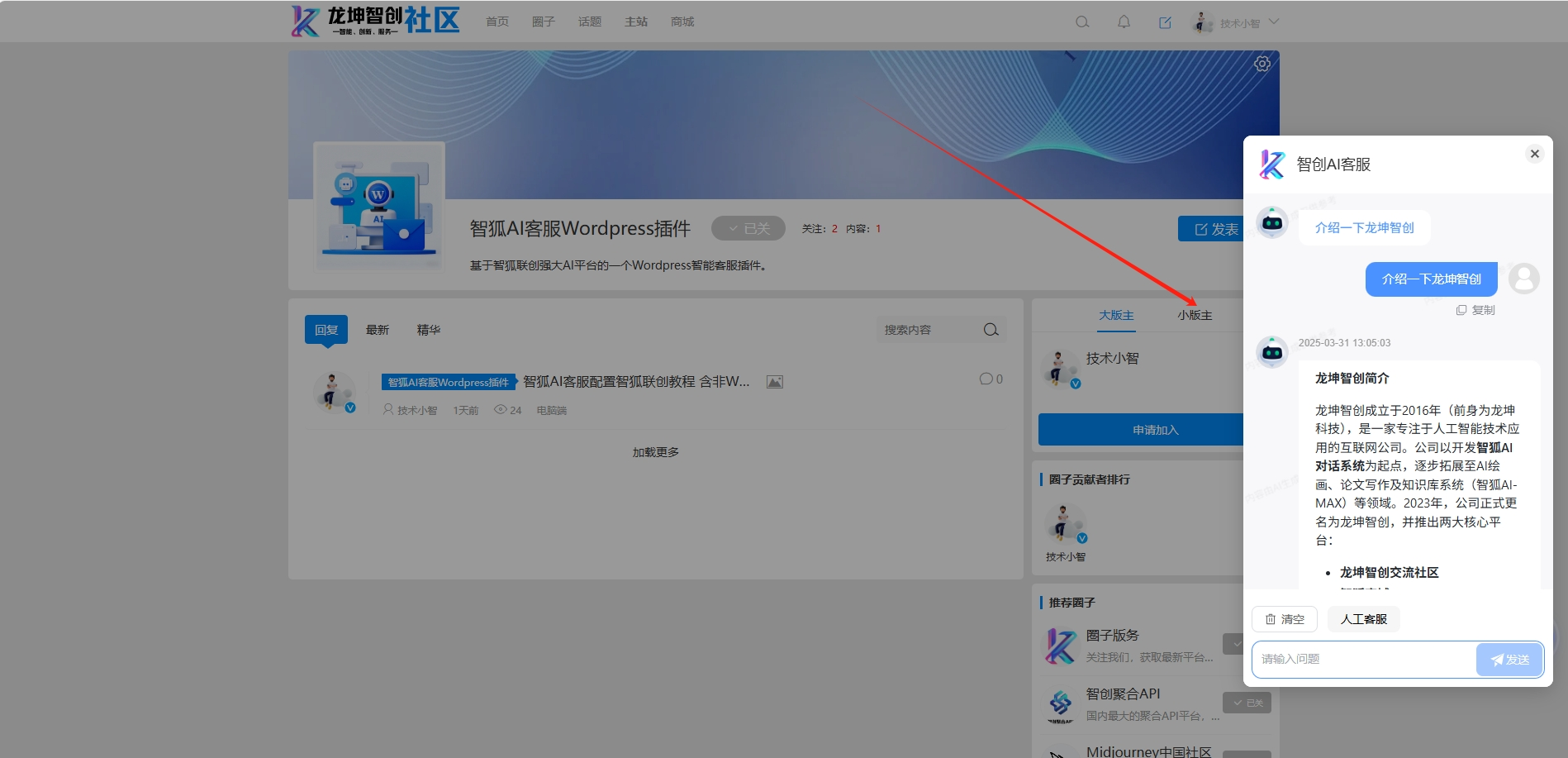Click the 龙坤智创社区 site logo
The image size is (1568, 758).
376,21
